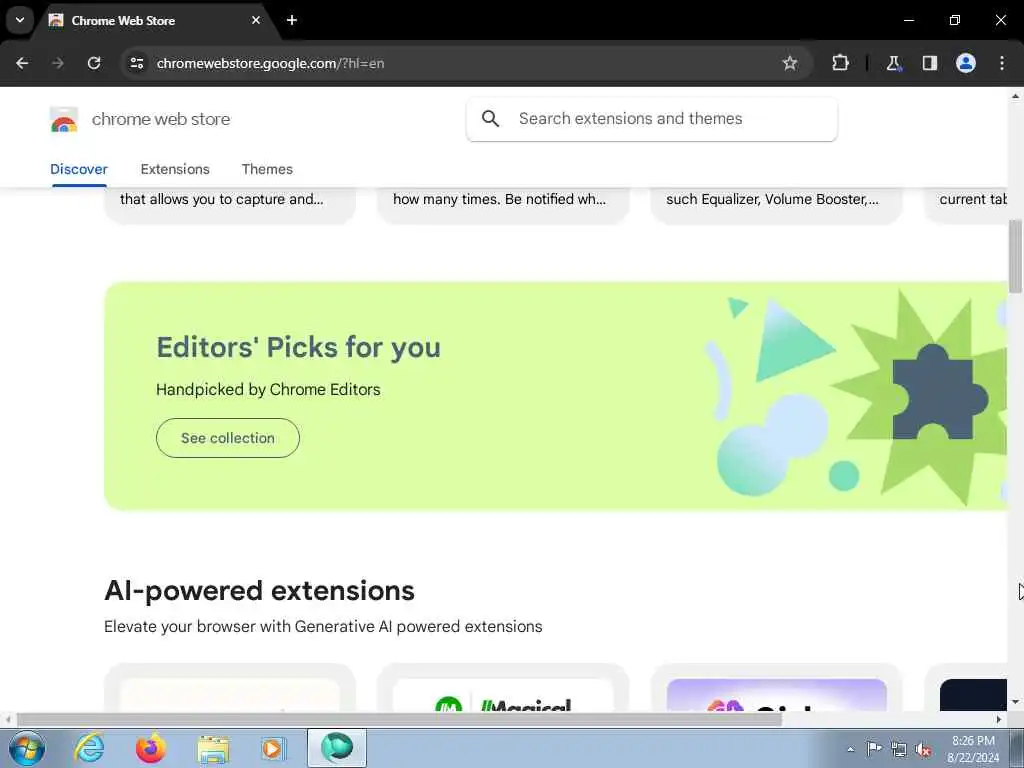The image size is (1024, 768).
Task: Click the See collection button
Action: pos(228,438)
